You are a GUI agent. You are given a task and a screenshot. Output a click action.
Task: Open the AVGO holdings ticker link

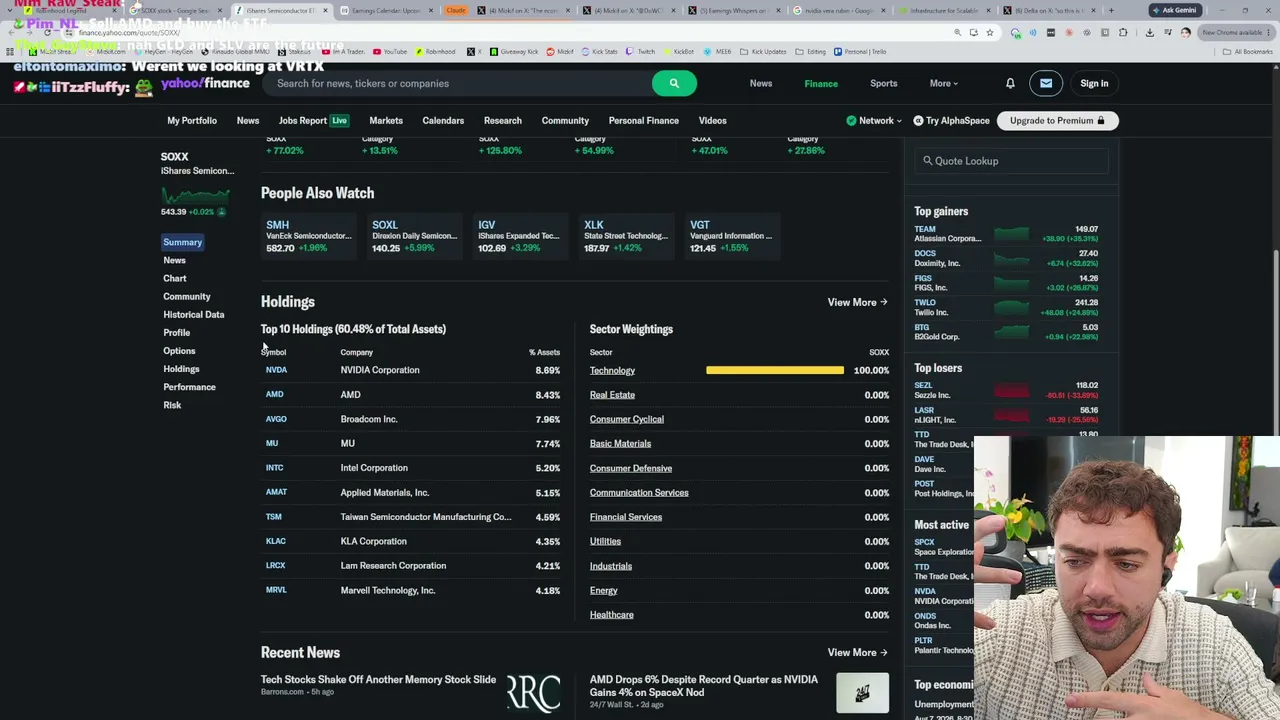[276, 419]
